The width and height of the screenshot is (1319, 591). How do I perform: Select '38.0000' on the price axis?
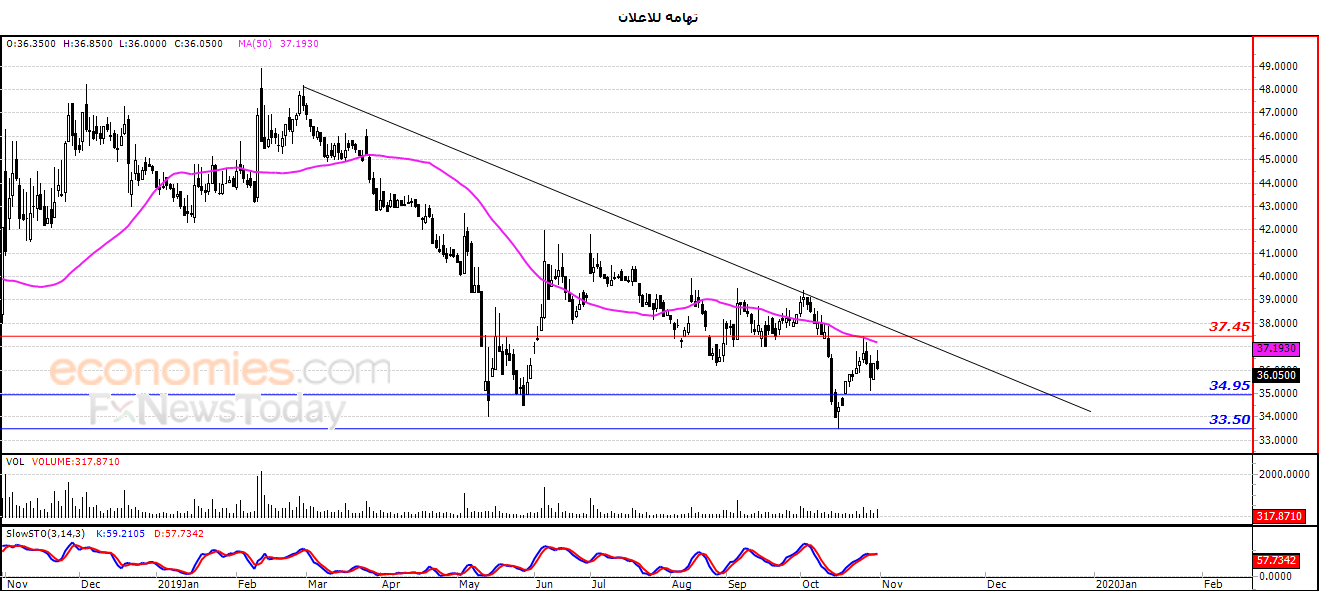click(1279, 323)
